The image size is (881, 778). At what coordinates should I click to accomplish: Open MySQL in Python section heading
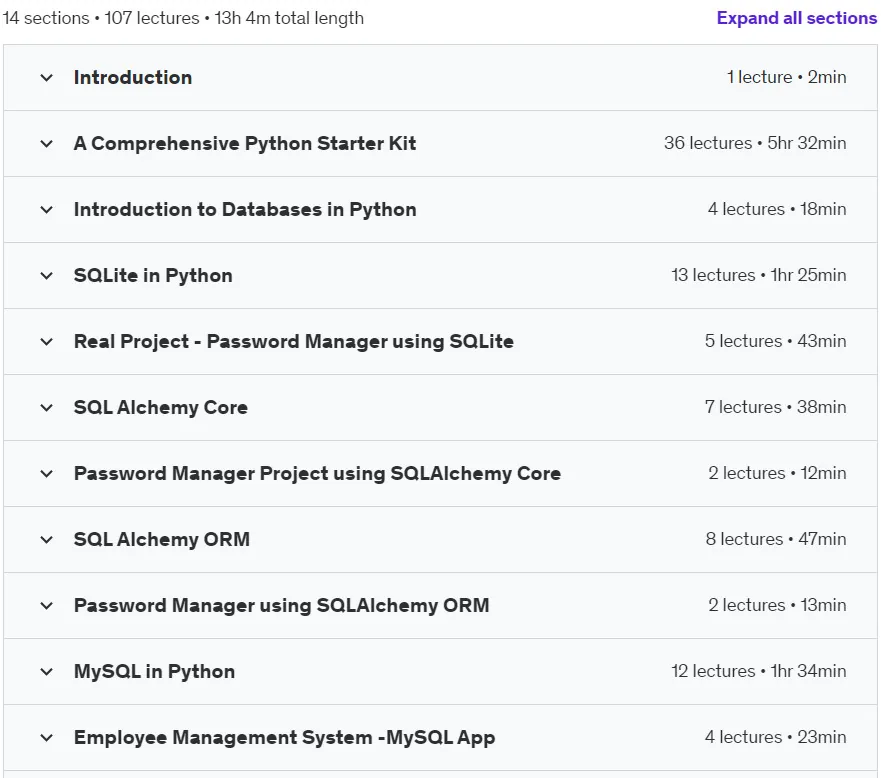point(155,672)
